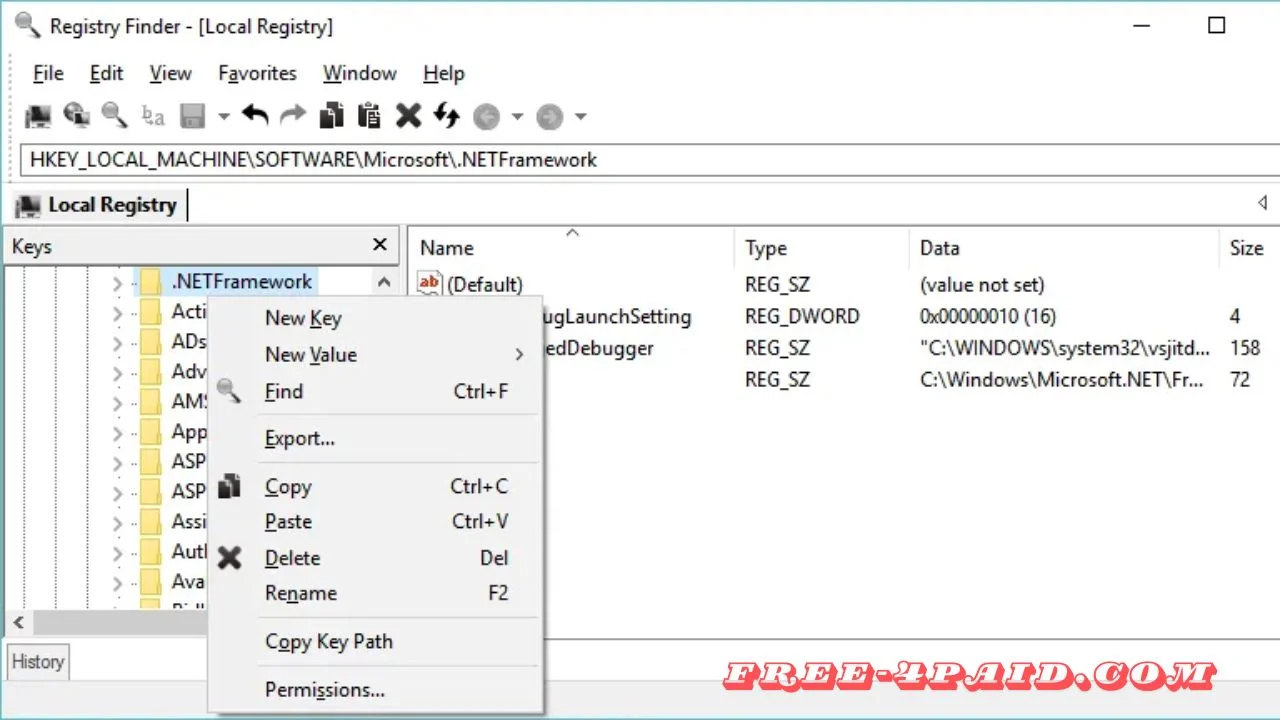Viewport: 1280px width, 720px height.
Task: Click the Refresh arrows toolbar icon
Action: tap(446, 116)
